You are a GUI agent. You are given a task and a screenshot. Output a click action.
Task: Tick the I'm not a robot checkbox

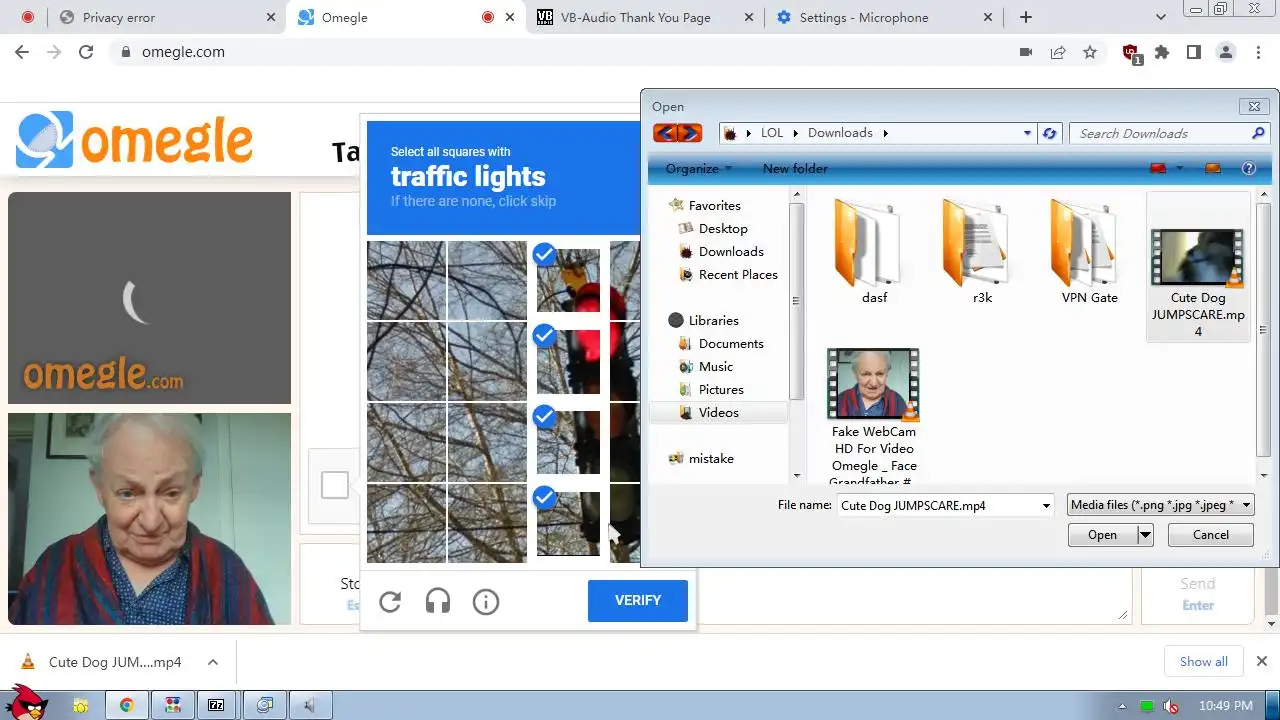click(x=335, y=485)
